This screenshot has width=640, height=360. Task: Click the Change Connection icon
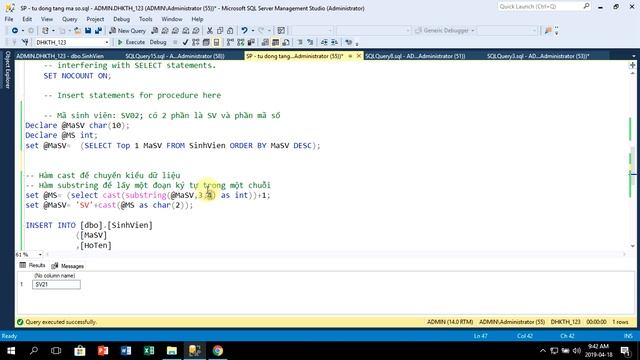pyautogui.click(x=25, y=42)
